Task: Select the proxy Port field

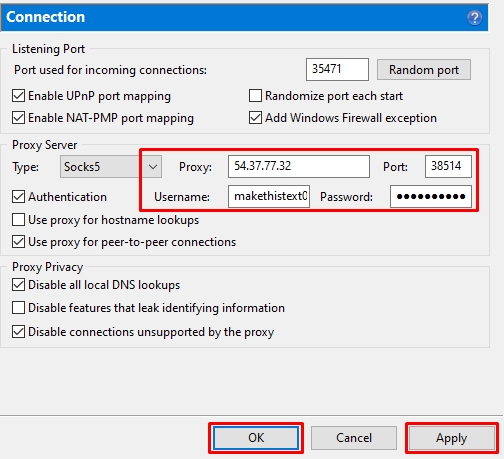Action: click(448, 166)
